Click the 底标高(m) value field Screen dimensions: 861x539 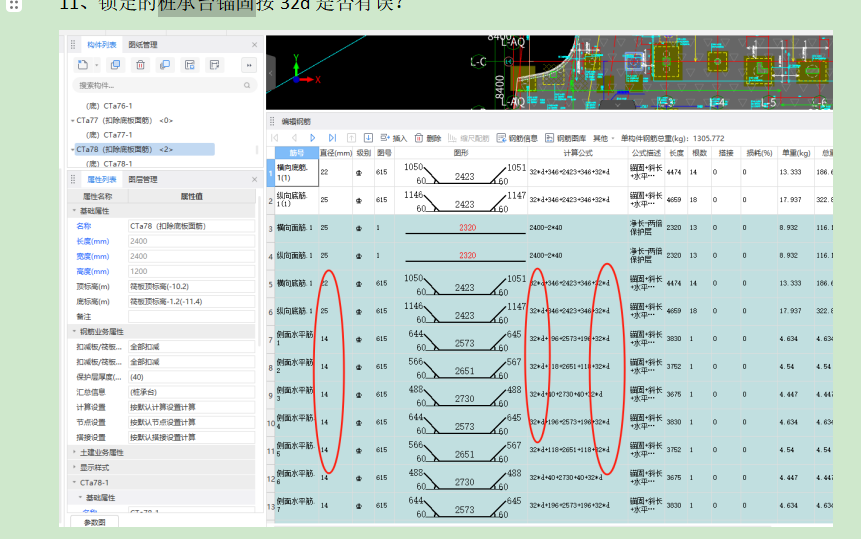coord(192,301)
